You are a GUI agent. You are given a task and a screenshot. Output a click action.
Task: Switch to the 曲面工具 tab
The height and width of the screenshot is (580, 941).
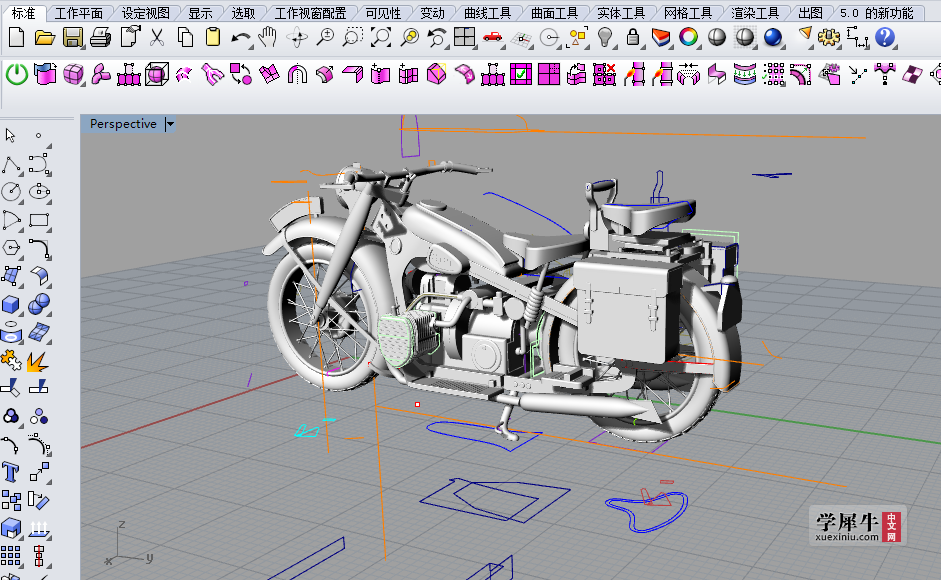(x=555, y=13)
